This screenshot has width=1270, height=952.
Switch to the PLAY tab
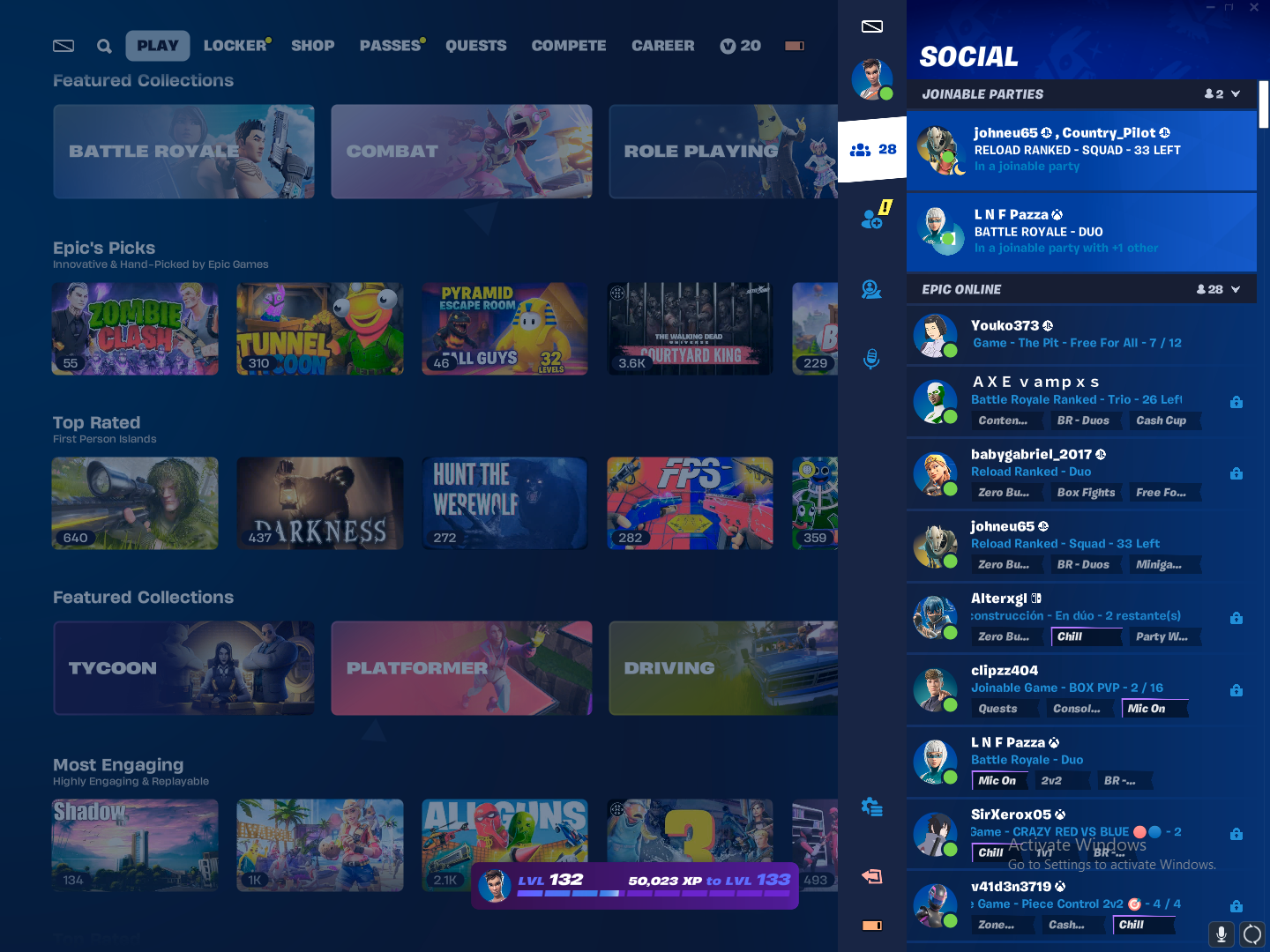[x=158, y=46]
